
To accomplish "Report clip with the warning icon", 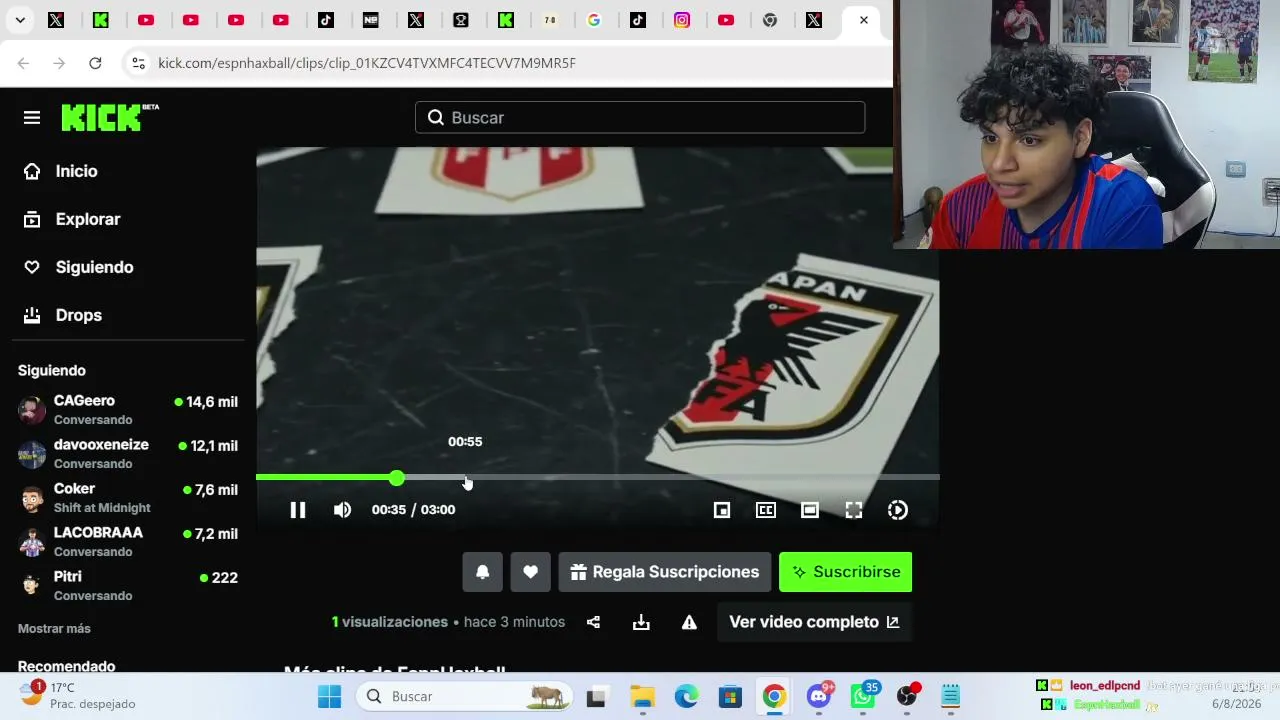I will click(x=689, y=622).
